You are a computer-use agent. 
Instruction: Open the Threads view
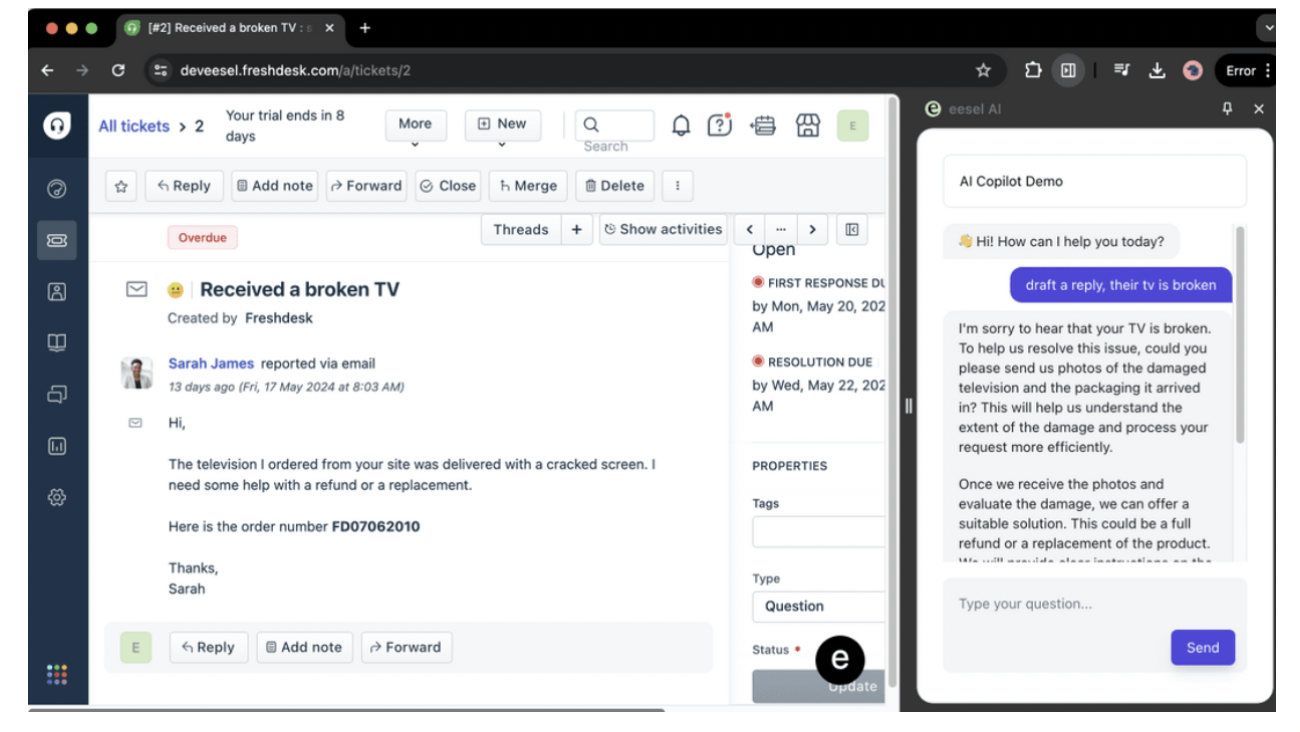[x=521, y=229]
